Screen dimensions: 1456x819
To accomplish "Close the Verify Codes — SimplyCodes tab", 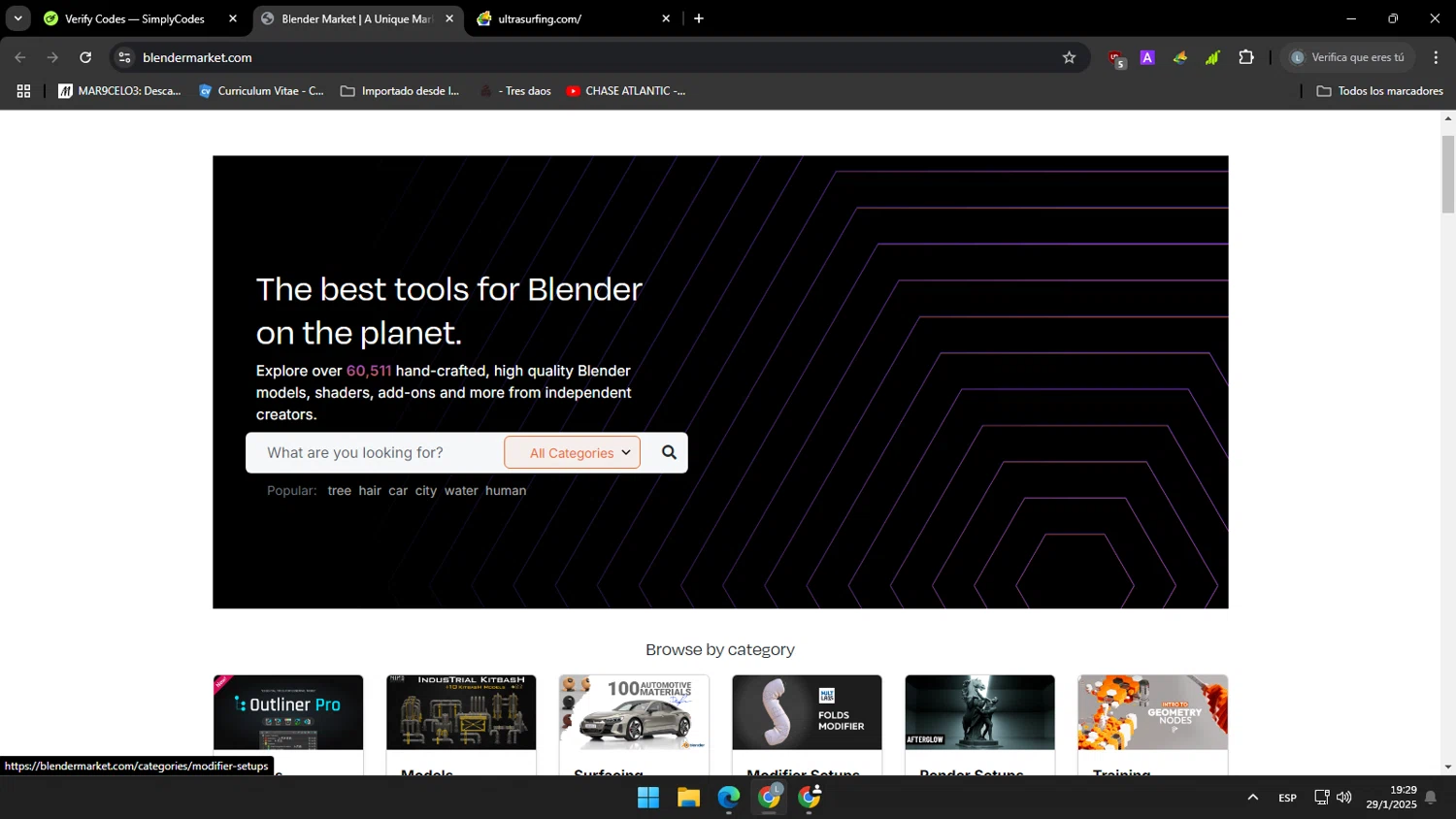I will [x=233, y=18].
